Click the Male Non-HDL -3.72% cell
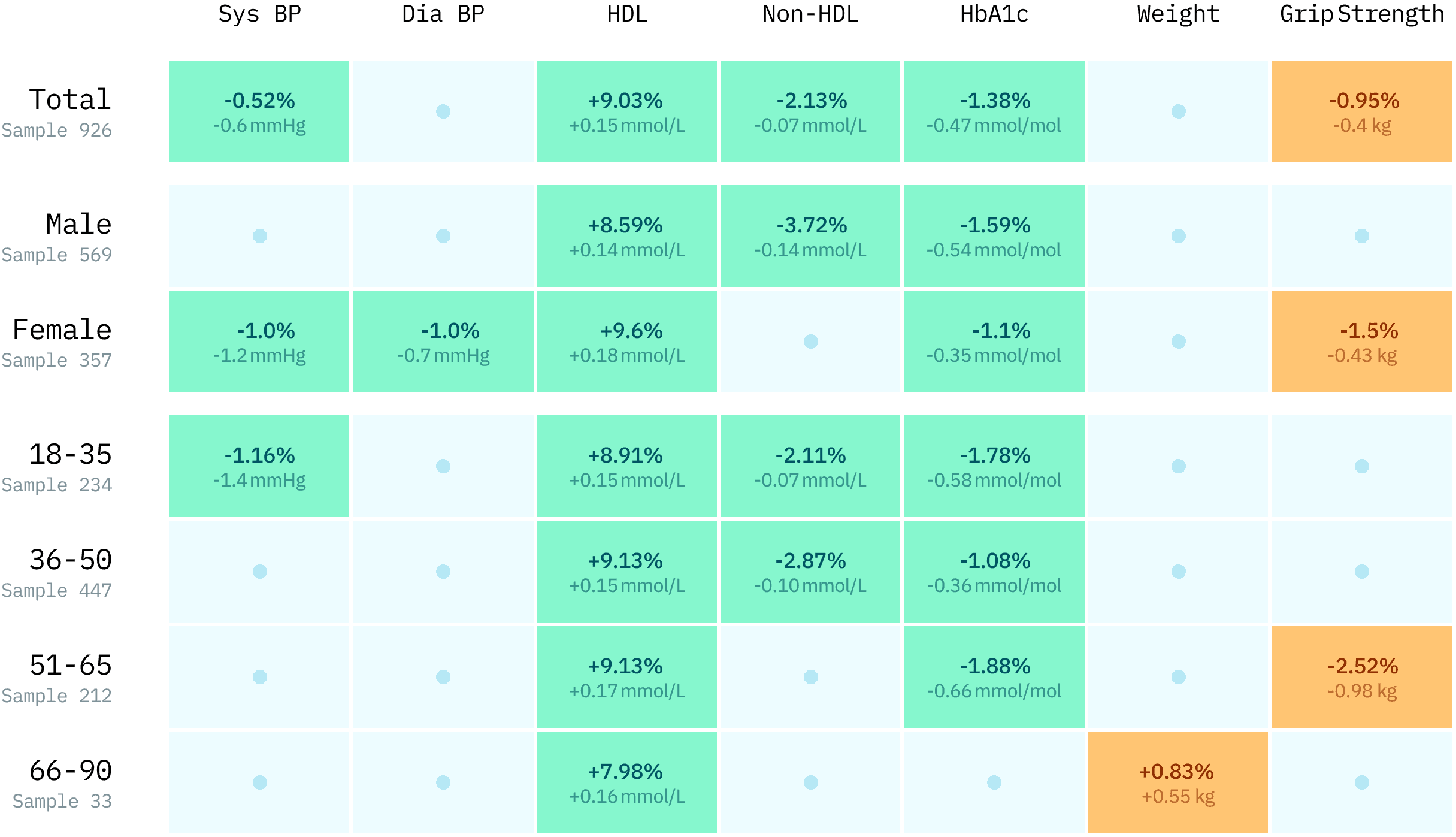The height and width of the screenshot is (837, 1456). pos(810,236)
